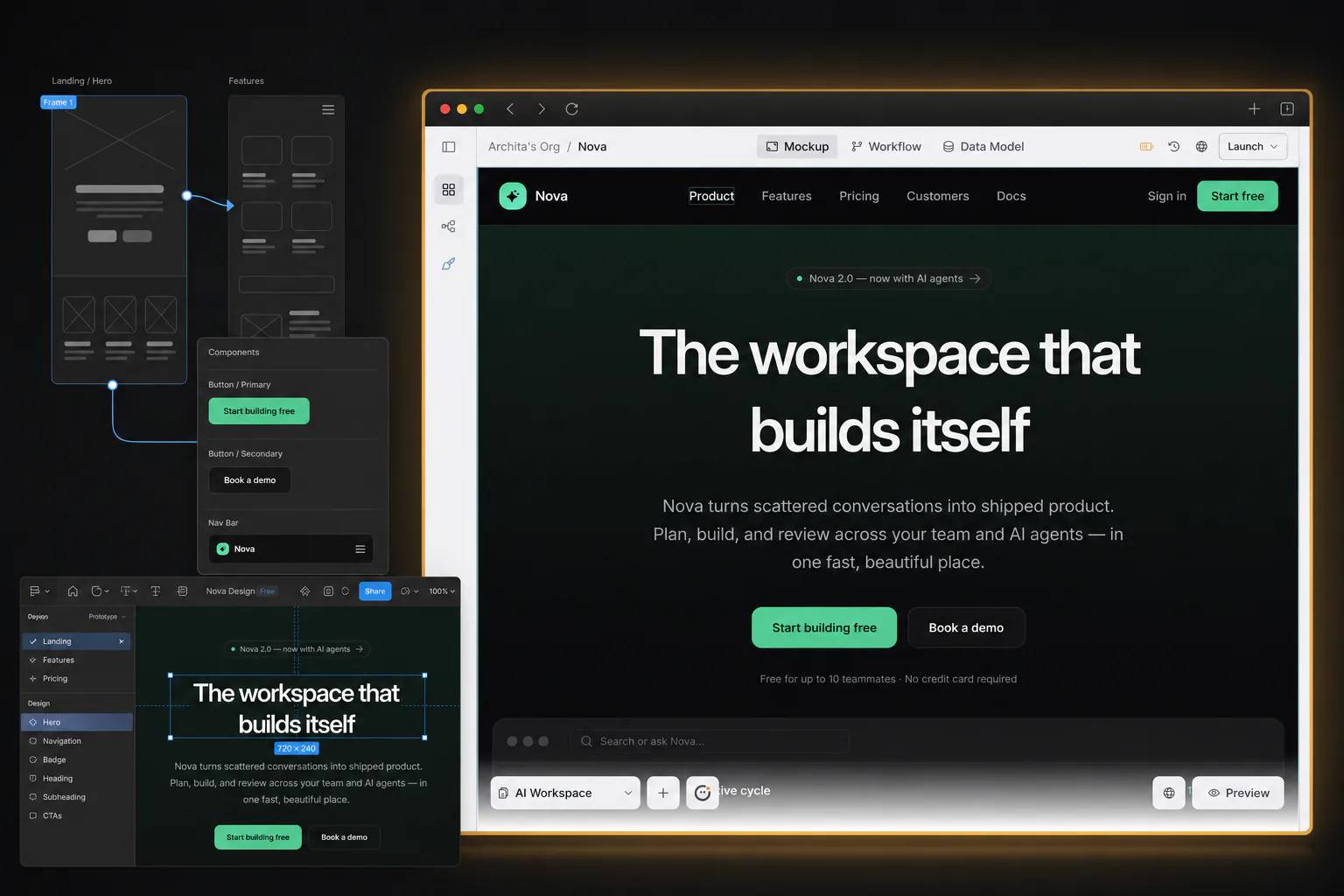Click the globe button left of Preview

pyautogui.click(x=1169, y=793)
